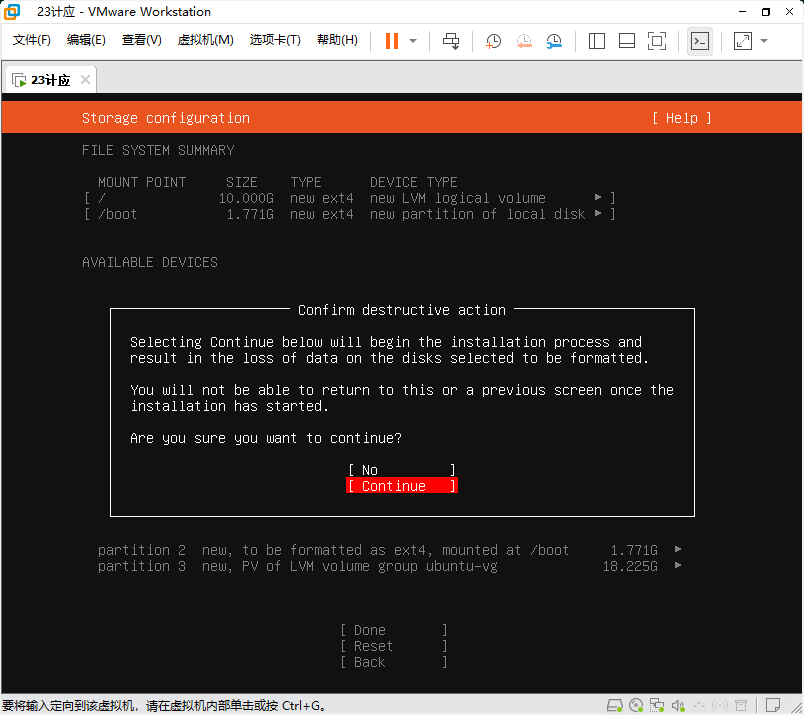Toggle the thumbnail bar icon
The width and height of the screenshot is (804, 715).
(x=627, y=41)
